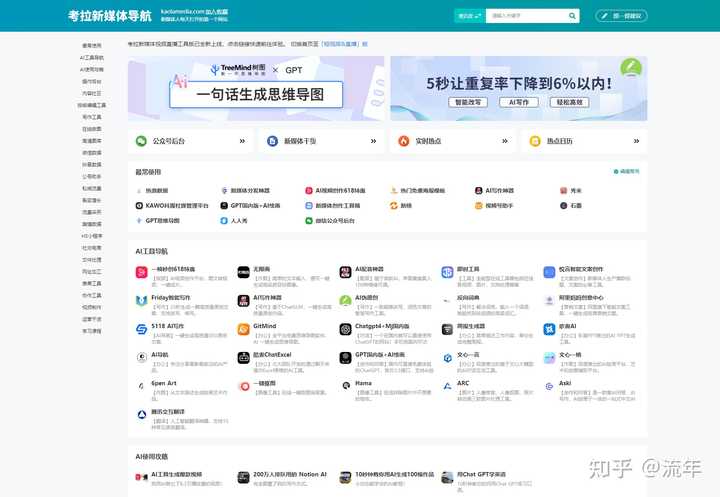This screenshot has width=720, height=497.
Task: Open the search engine selector dropdown
Action: (x=470, y=16)
